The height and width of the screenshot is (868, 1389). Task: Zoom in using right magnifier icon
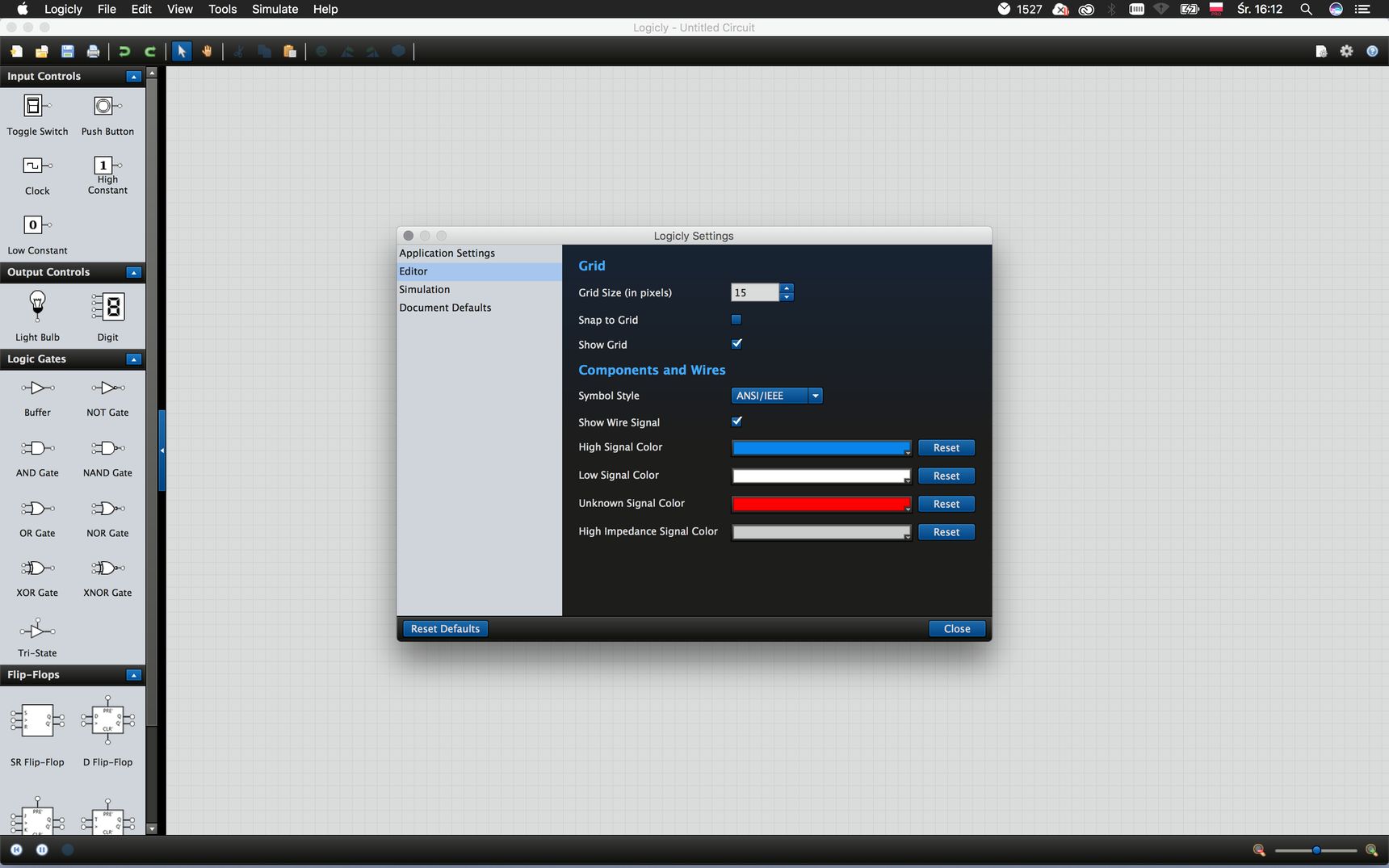(x=1371, y=849)
